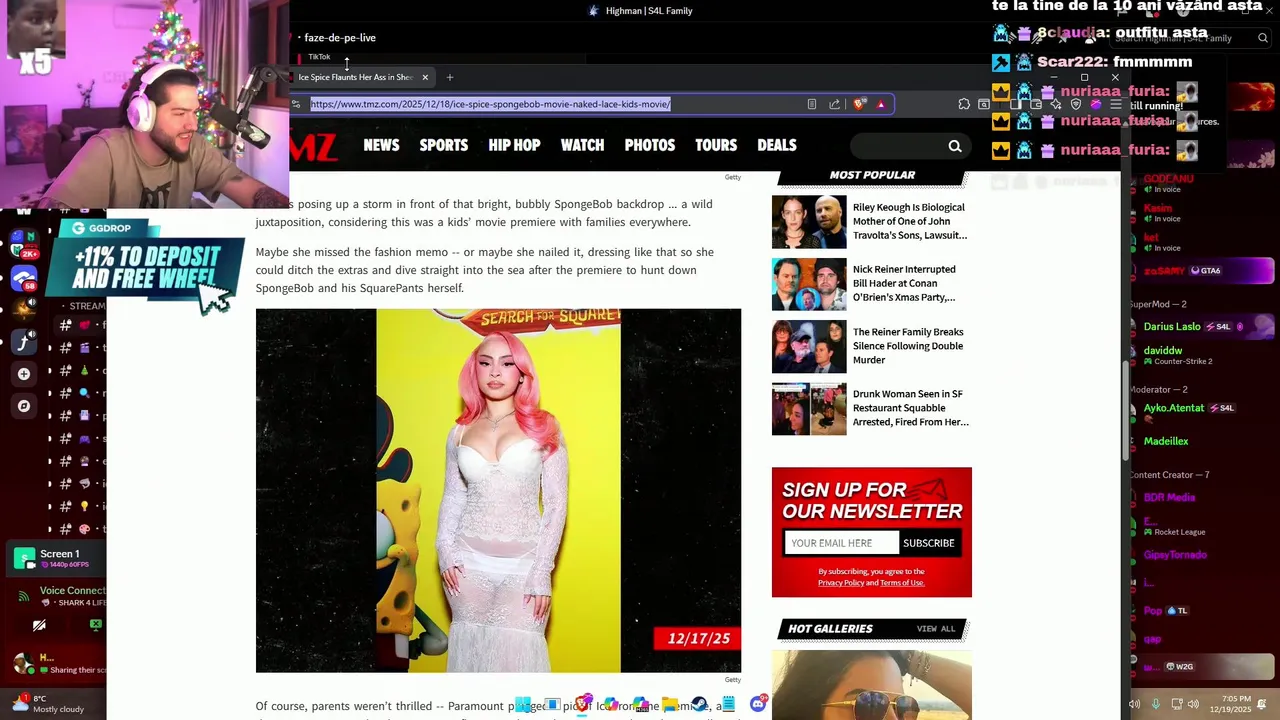Open reader mode icon in address bar

[811, 104]
